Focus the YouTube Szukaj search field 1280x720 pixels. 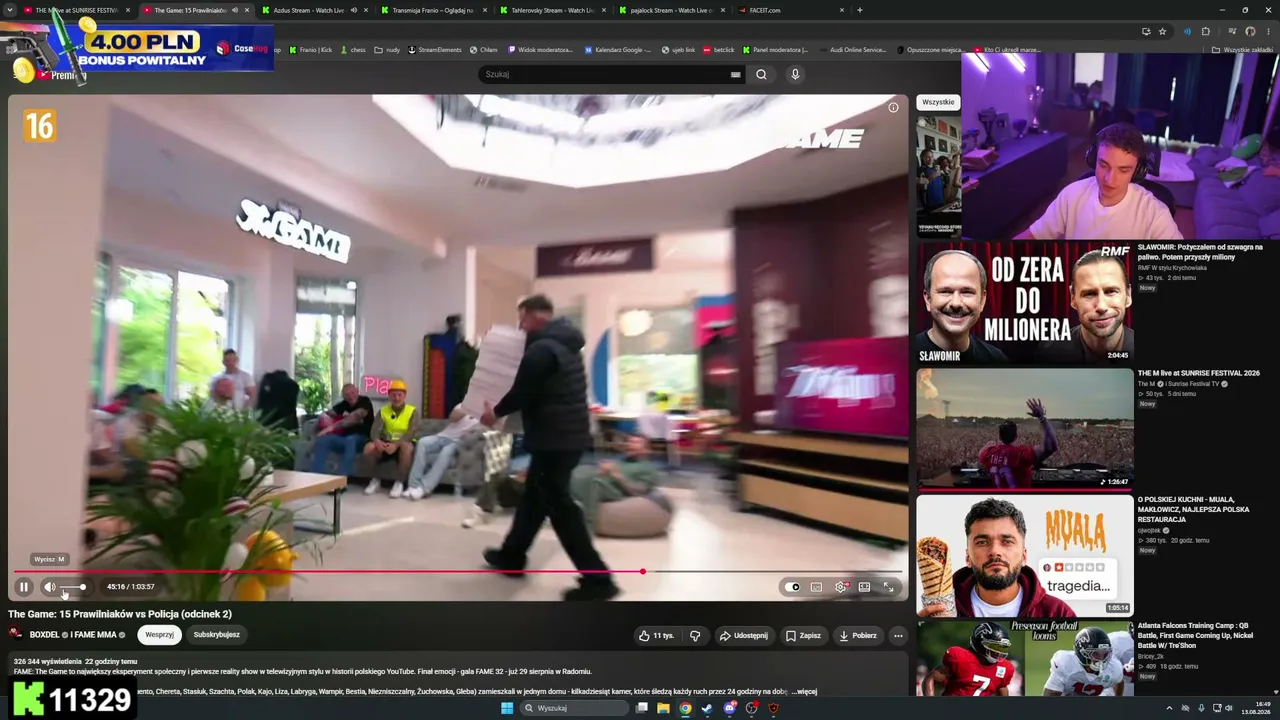[602, 74]
